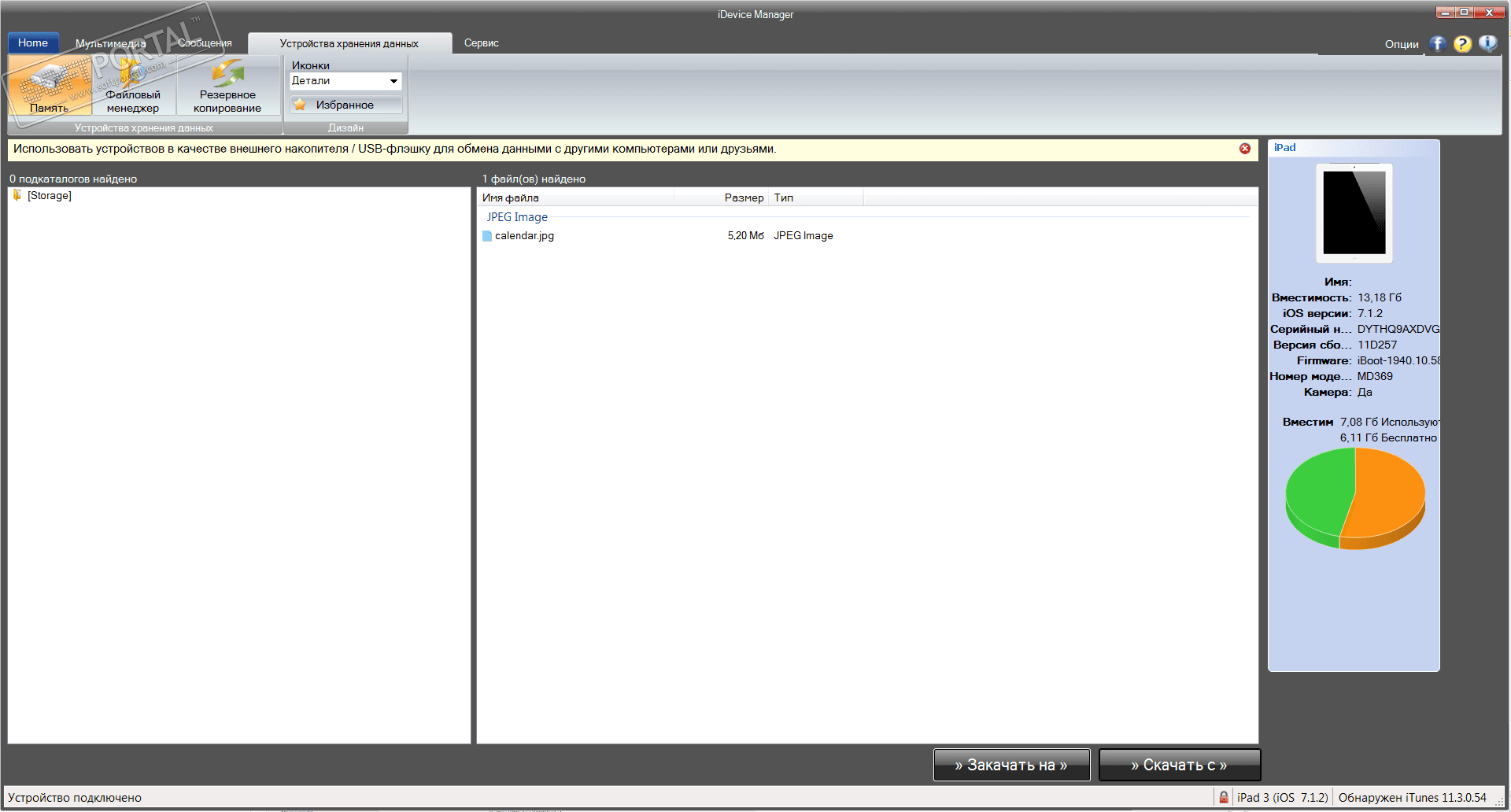Click the 7,08 Гб used text

[1390, 422]
